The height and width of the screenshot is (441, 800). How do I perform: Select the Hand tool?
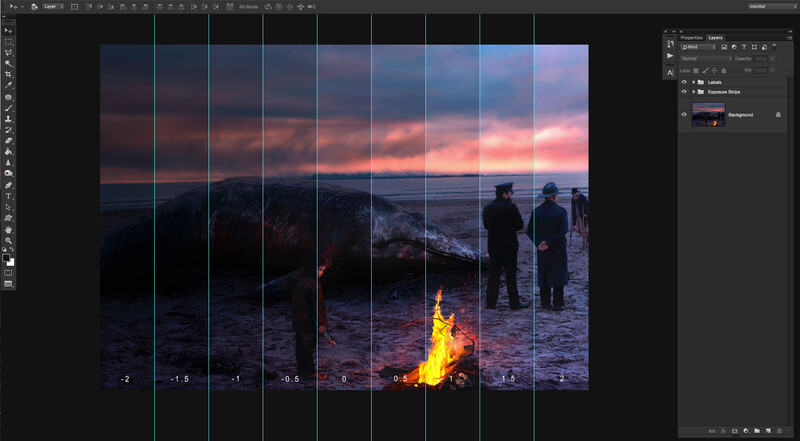[8, 230]
